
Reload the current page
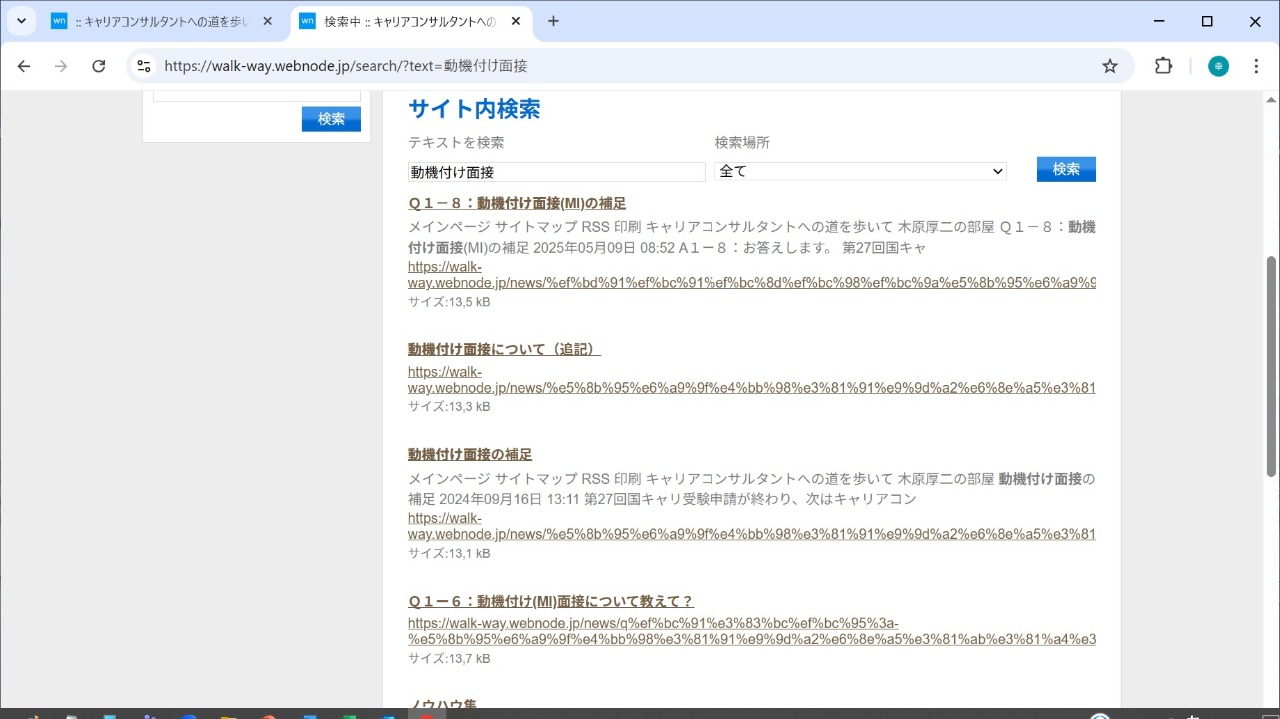[98, 66]
